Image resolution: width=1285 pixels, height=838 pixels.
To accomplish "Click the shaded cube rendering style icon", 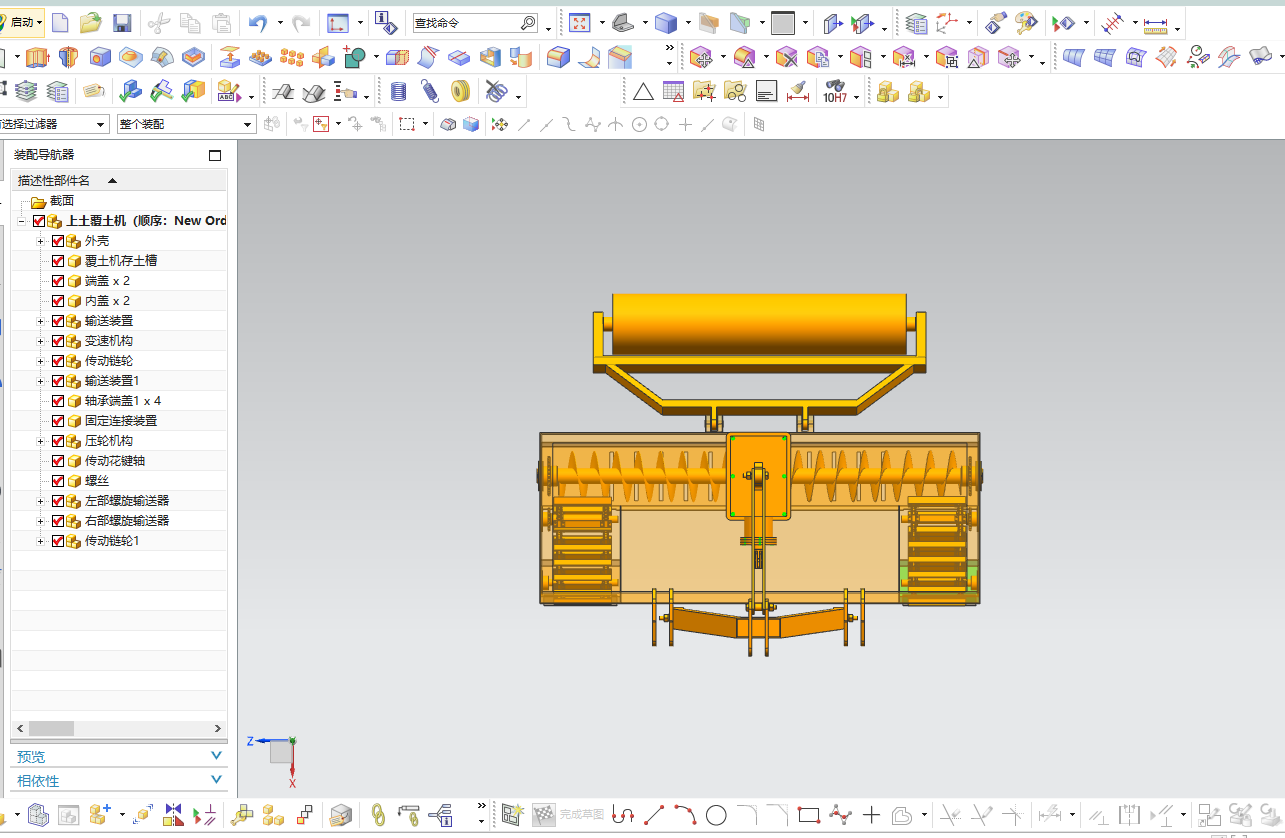I will click(666, 22).
